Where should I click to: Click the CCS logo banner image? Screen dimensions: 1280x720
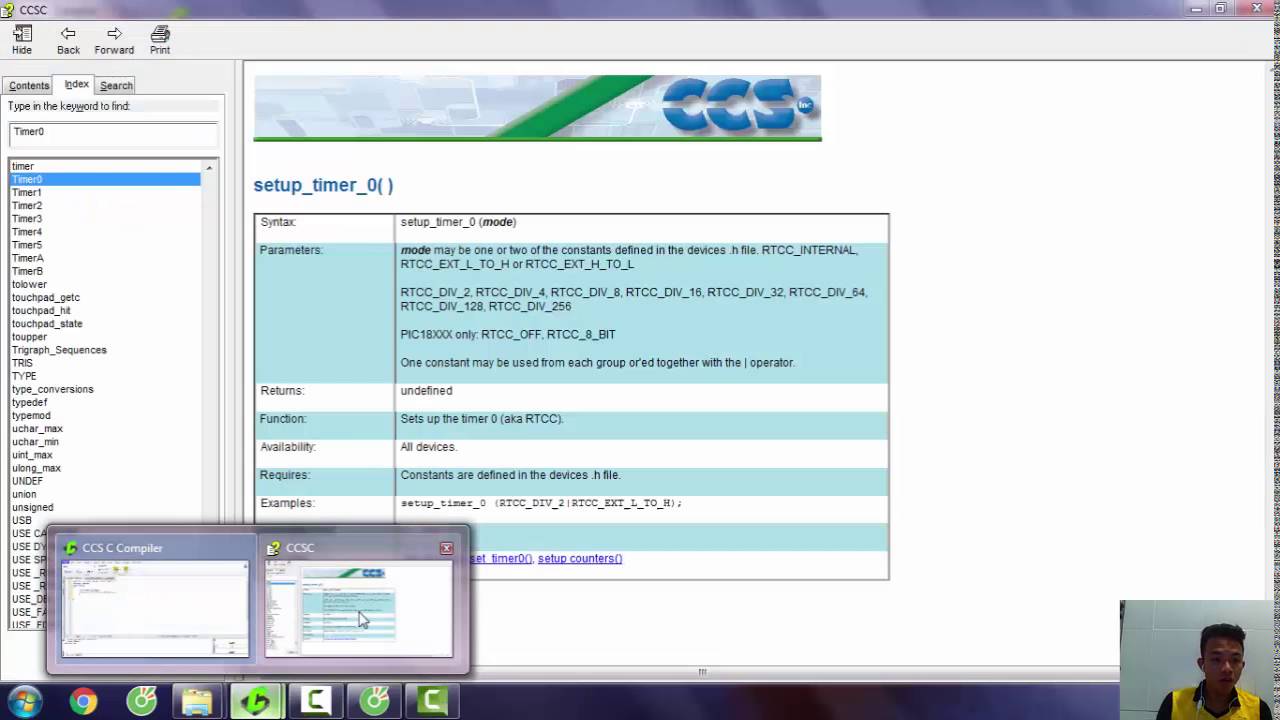537,108
